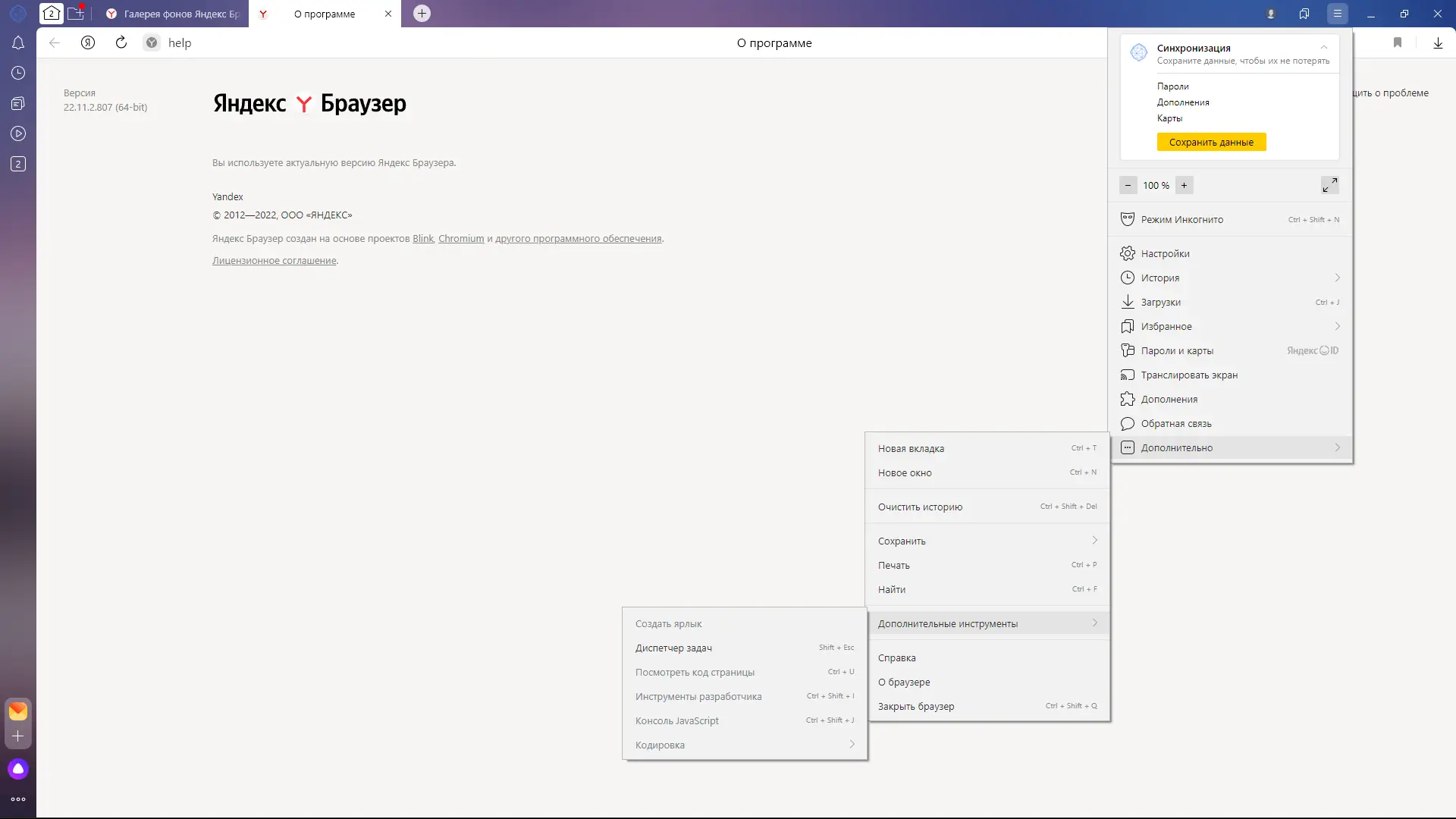Click the notifications bell in sidebar
This screenshot has width=1456, height=819.
point(18,43)
